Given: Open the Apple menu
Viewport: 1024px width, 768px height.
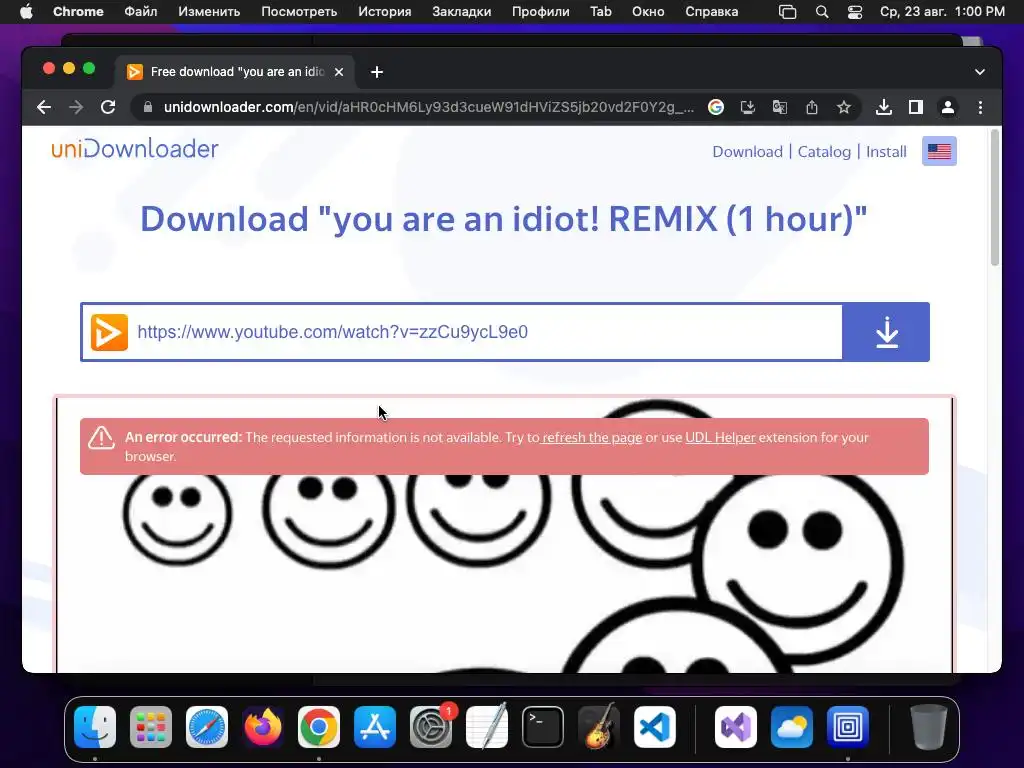Looking at the screenshot, I should tap(26, 12).
